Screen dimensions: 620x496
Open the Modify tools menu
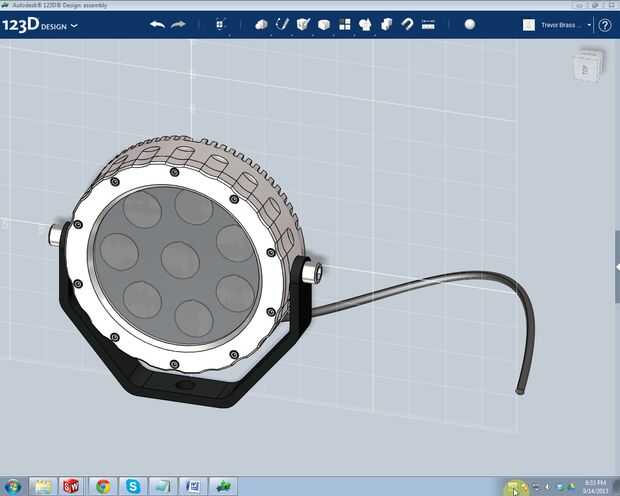coord(324,25)
